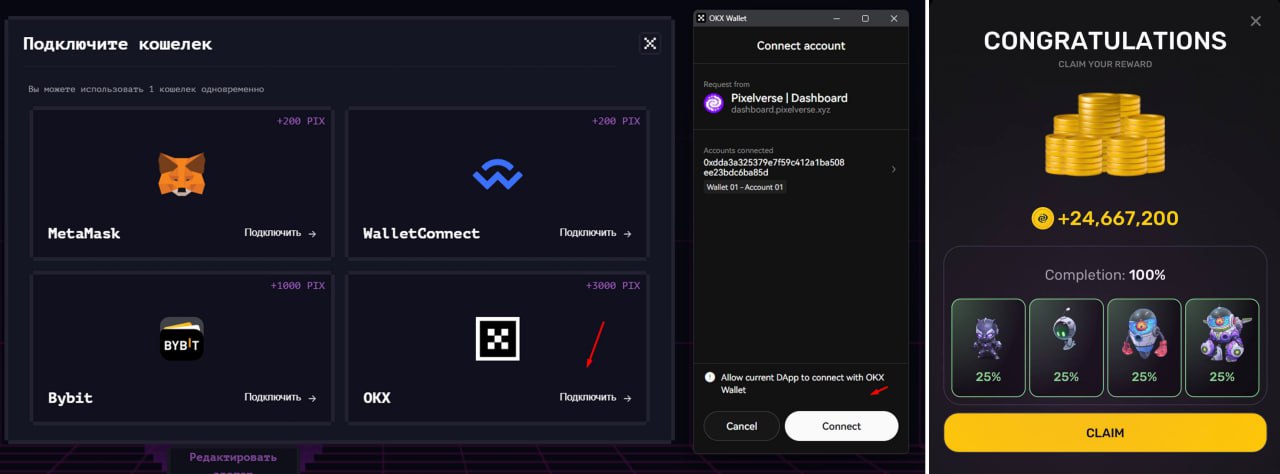The width and height of the screenshot is (1280, 474).
Task: Click the +24,667,200 reward amount
Action: (1118, 218)
